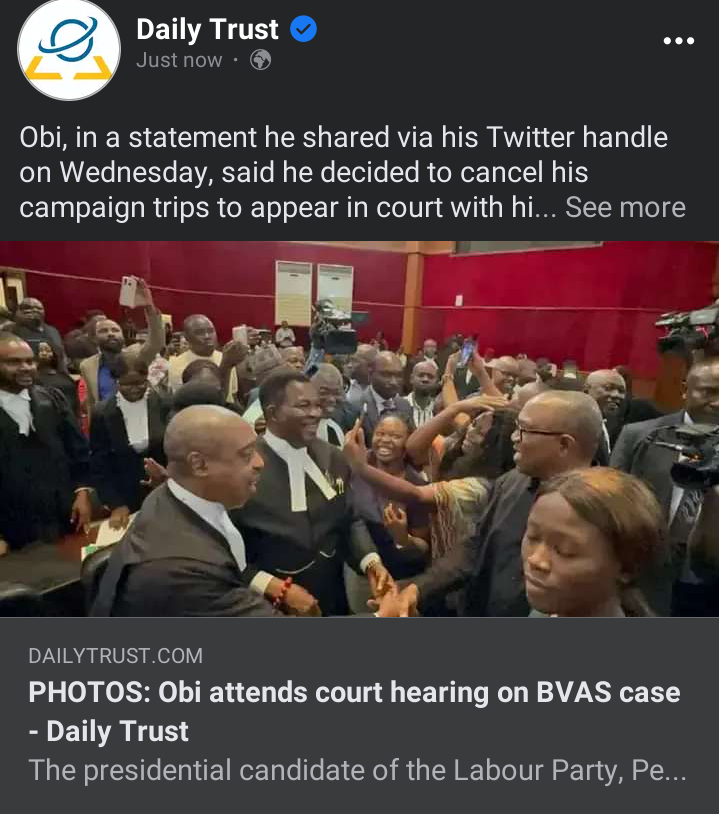Expand the caption with 'See more'

click(625, 208)
